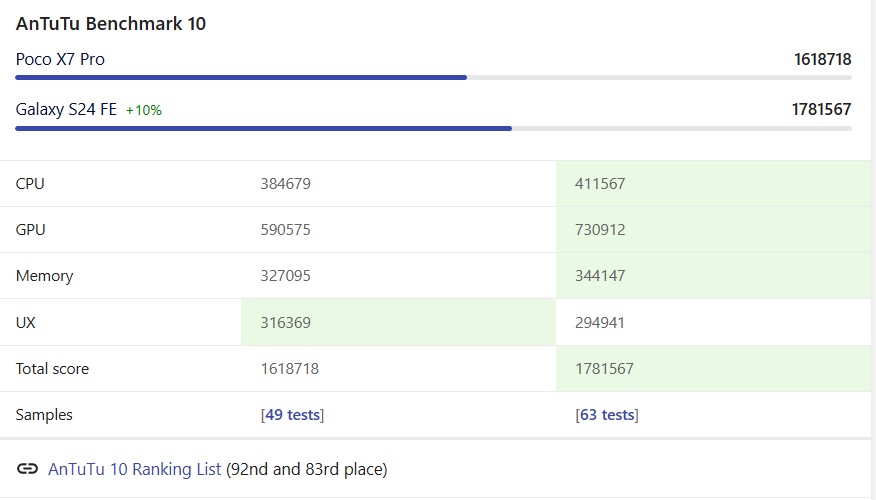Click the chain link icon beside AnTuTu ranking
This screenshot has width=876, height=500.
tap(29, 469)
